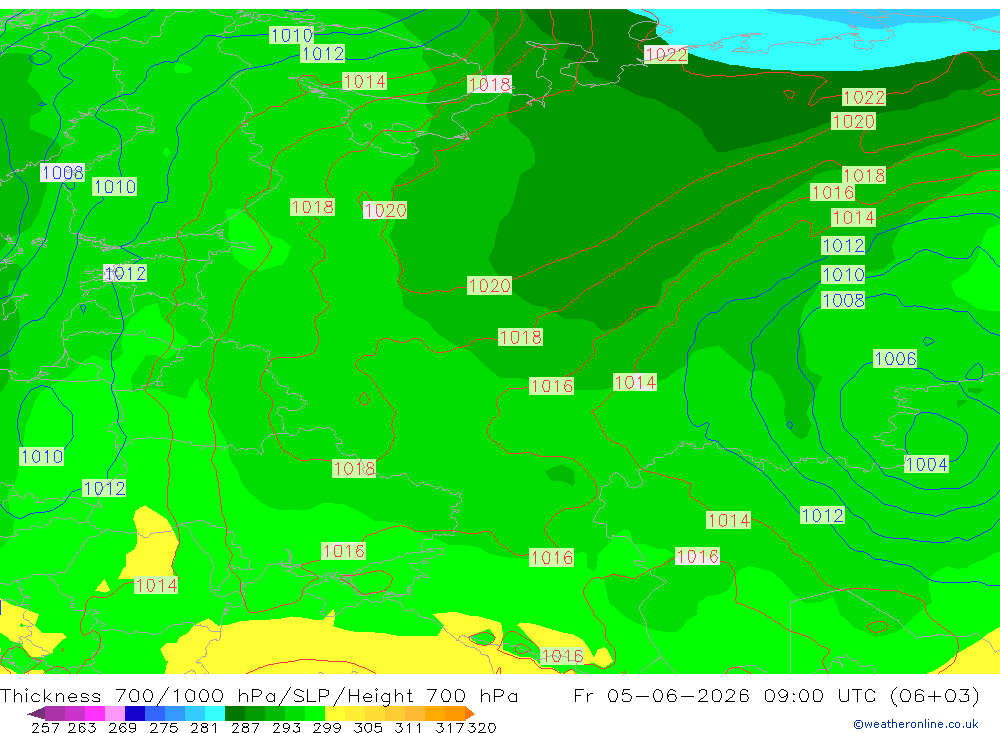This screenshot has height=733, width=1000.
Task: Click the purple arrow at the legend start
Action: [36, 713]
